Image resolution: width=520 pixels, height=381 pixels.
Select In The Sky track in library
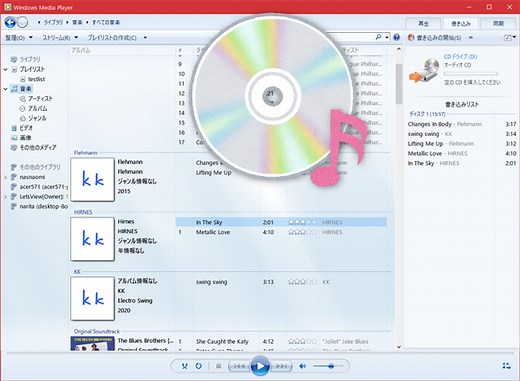(281, 222)
